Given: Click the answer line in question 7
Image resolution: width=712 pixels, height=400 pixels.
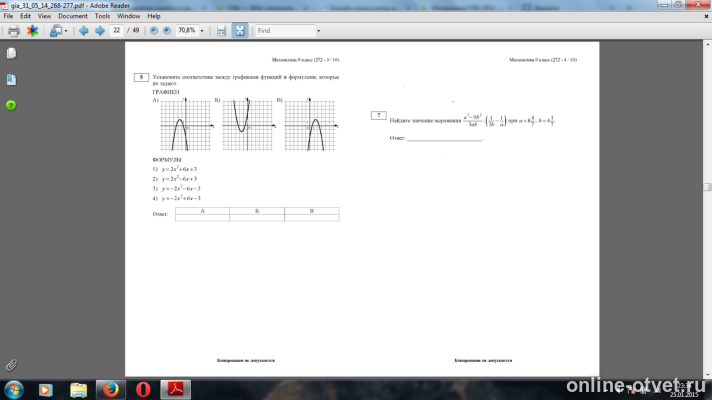Looking at the screenshot, I should pos(445,138).
